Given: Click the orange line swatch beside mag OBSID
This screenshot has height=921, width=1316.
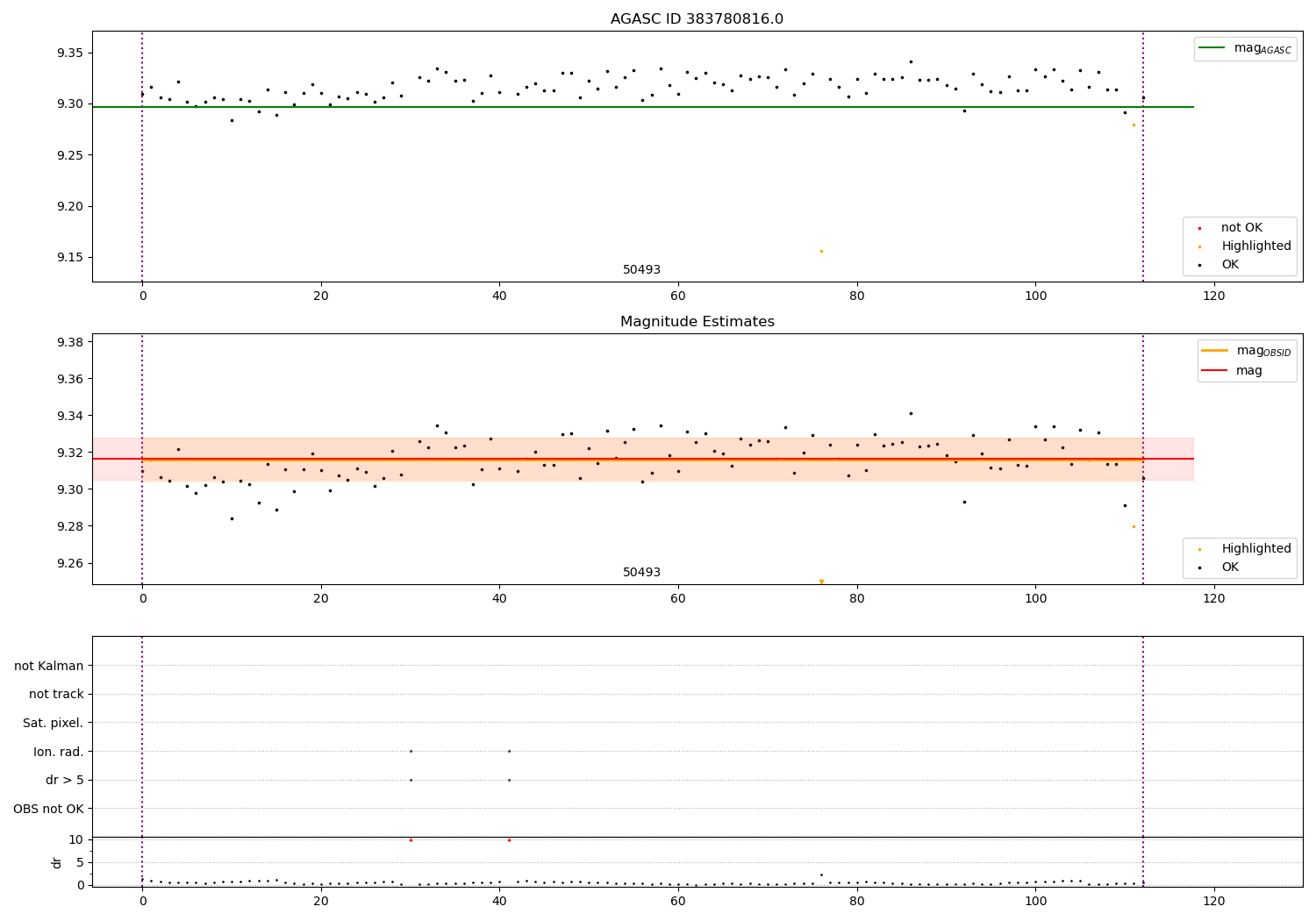Looking at the screenshot, I should (1214, 351).
